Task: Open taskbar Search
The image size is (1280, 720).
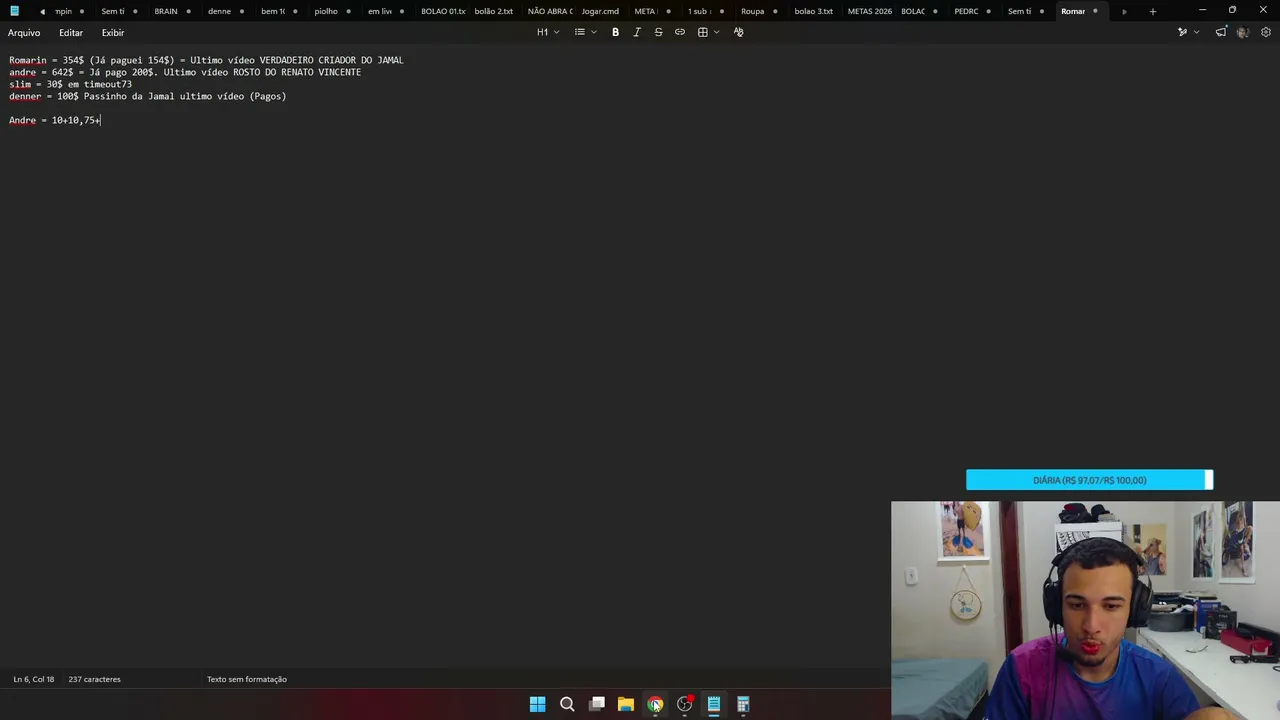Action: click(x=567, y=704)
